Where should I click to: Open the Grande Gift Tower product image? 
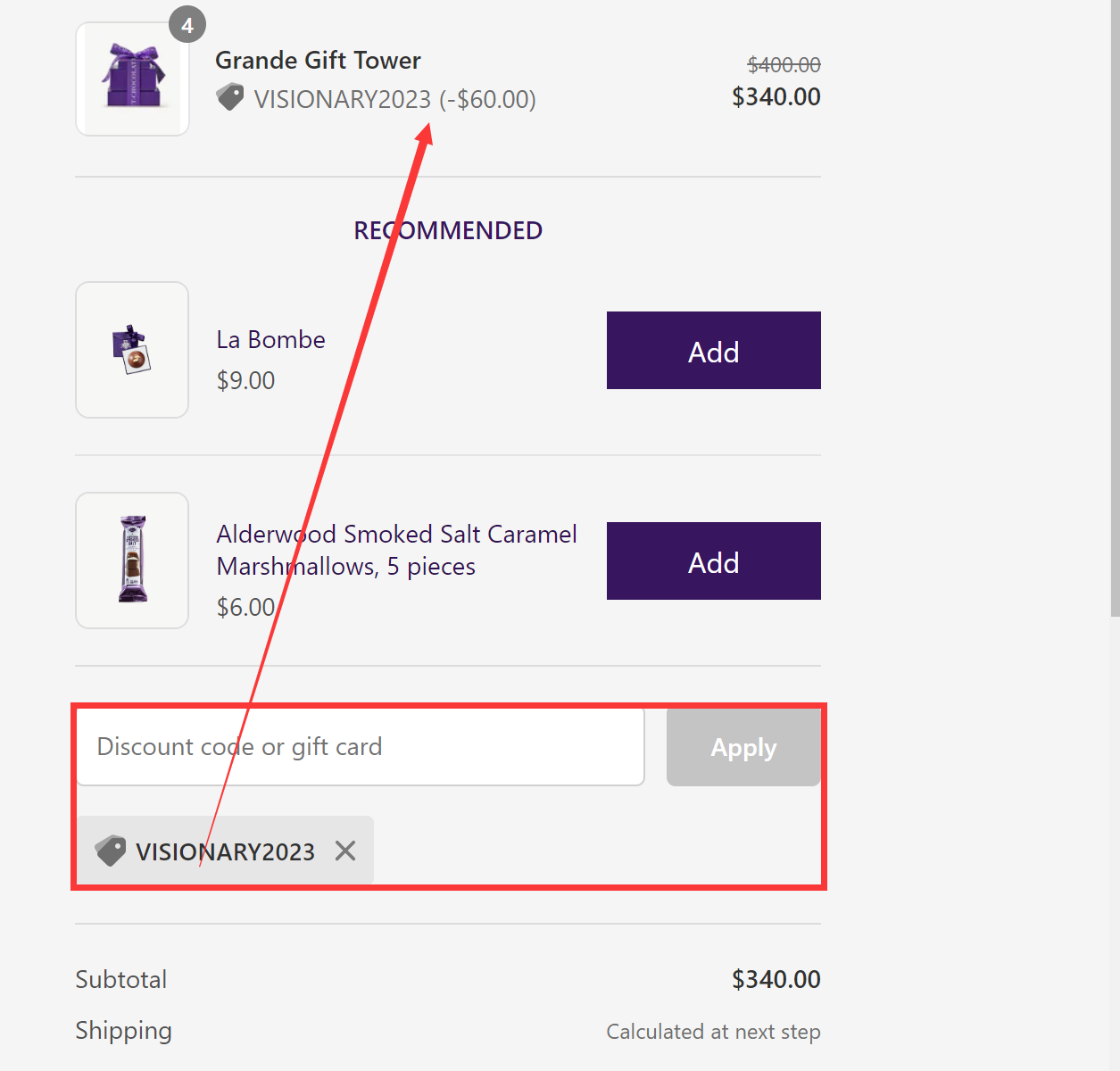tap(132, 79)
